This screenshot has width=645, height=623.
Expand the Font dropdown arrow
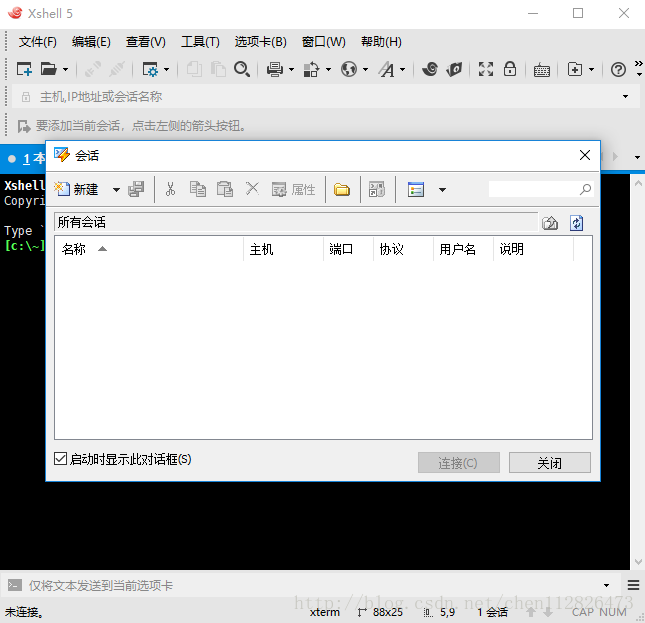point(402,69)
